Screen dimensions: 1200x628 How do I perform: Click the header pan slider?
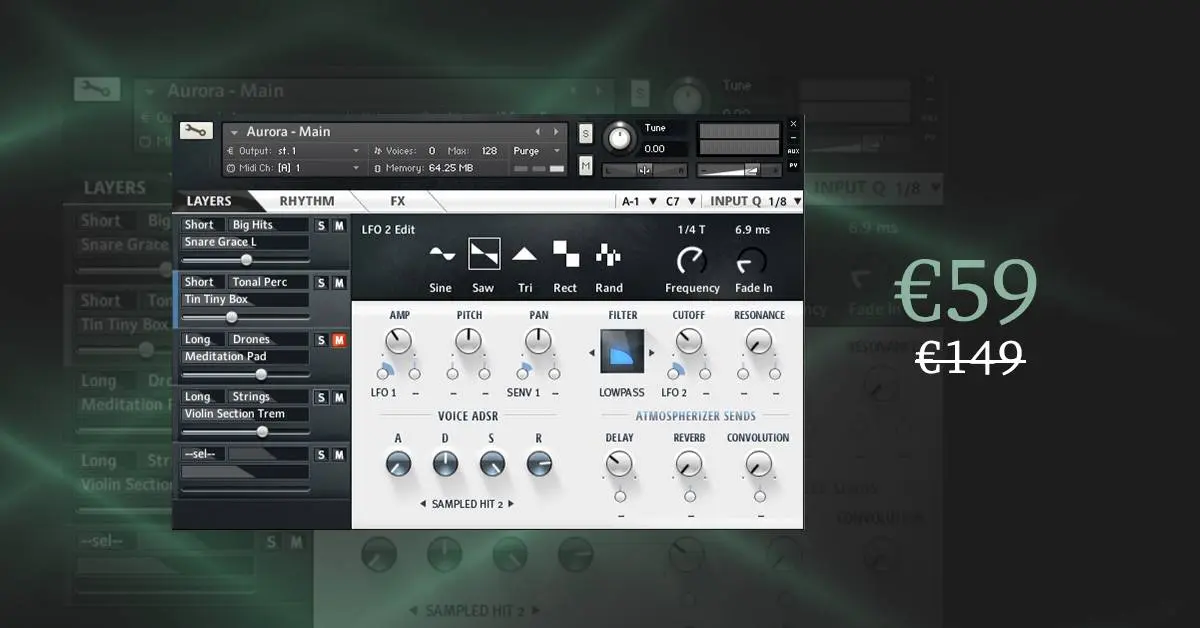click(x=644, y=170)
